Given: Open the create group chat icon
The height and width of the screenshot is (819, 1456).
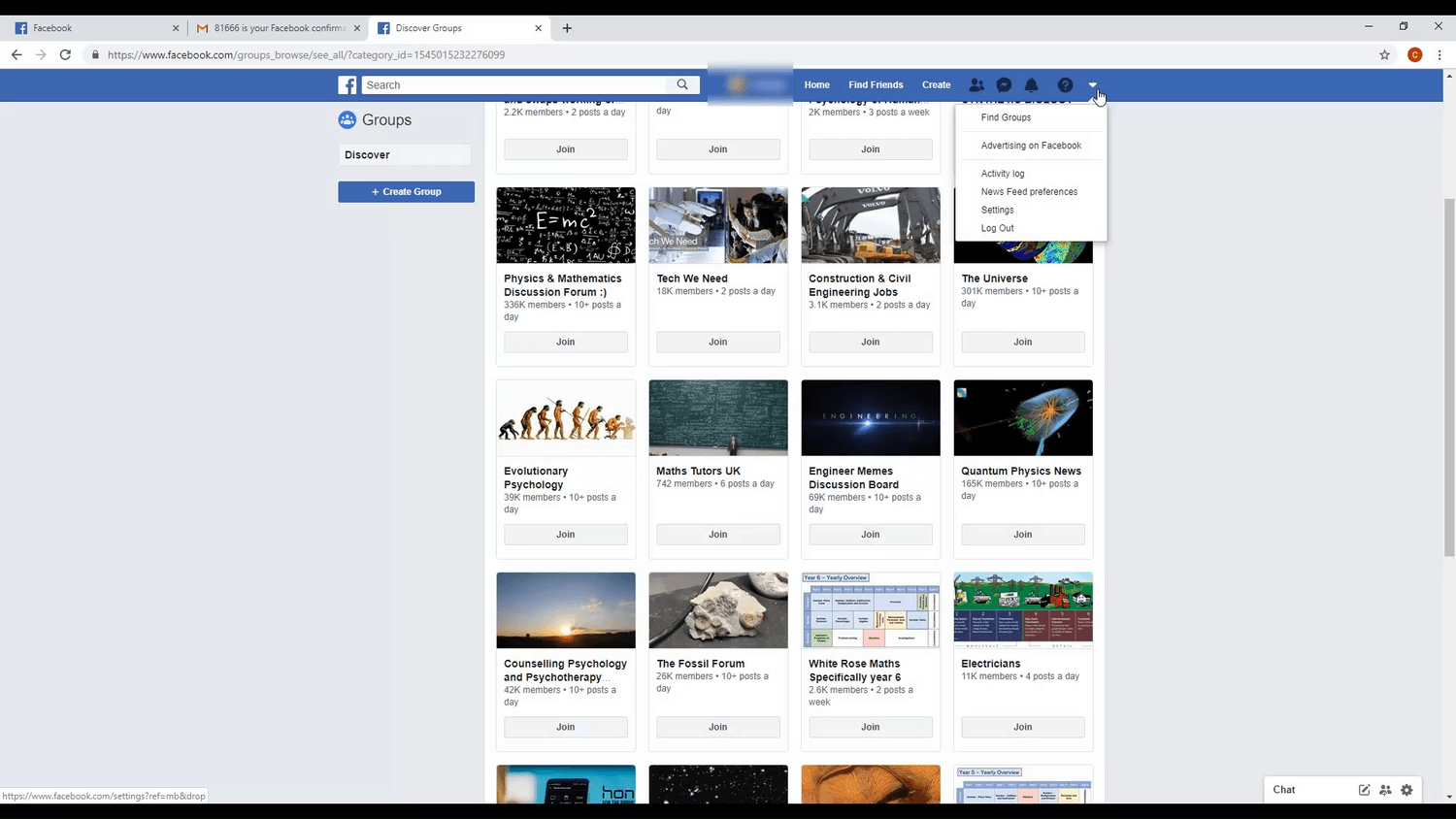Looking at the screenshot, I should 1385,790.
